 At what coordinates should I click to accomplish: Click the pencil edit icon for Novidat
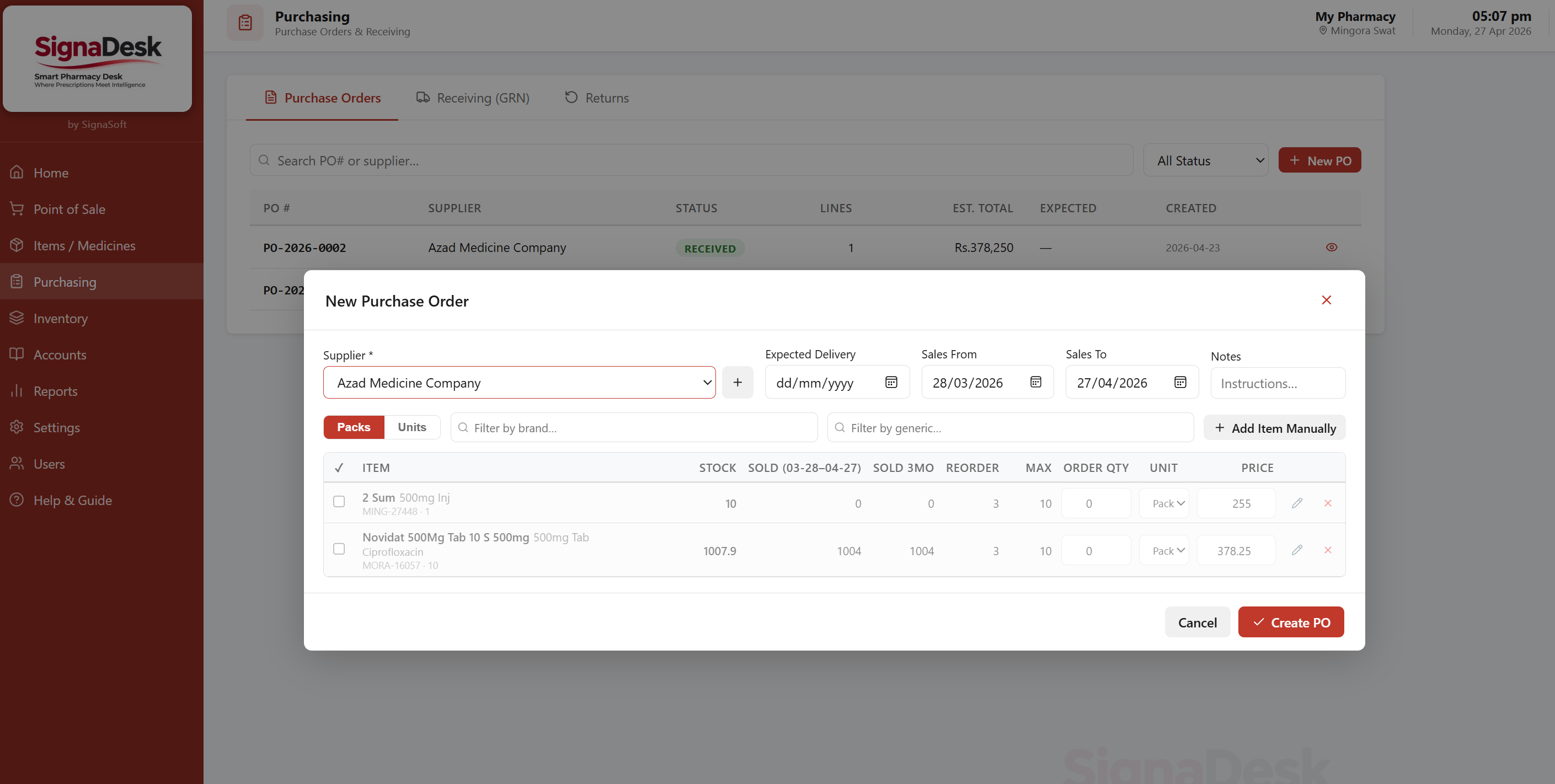1297,550
